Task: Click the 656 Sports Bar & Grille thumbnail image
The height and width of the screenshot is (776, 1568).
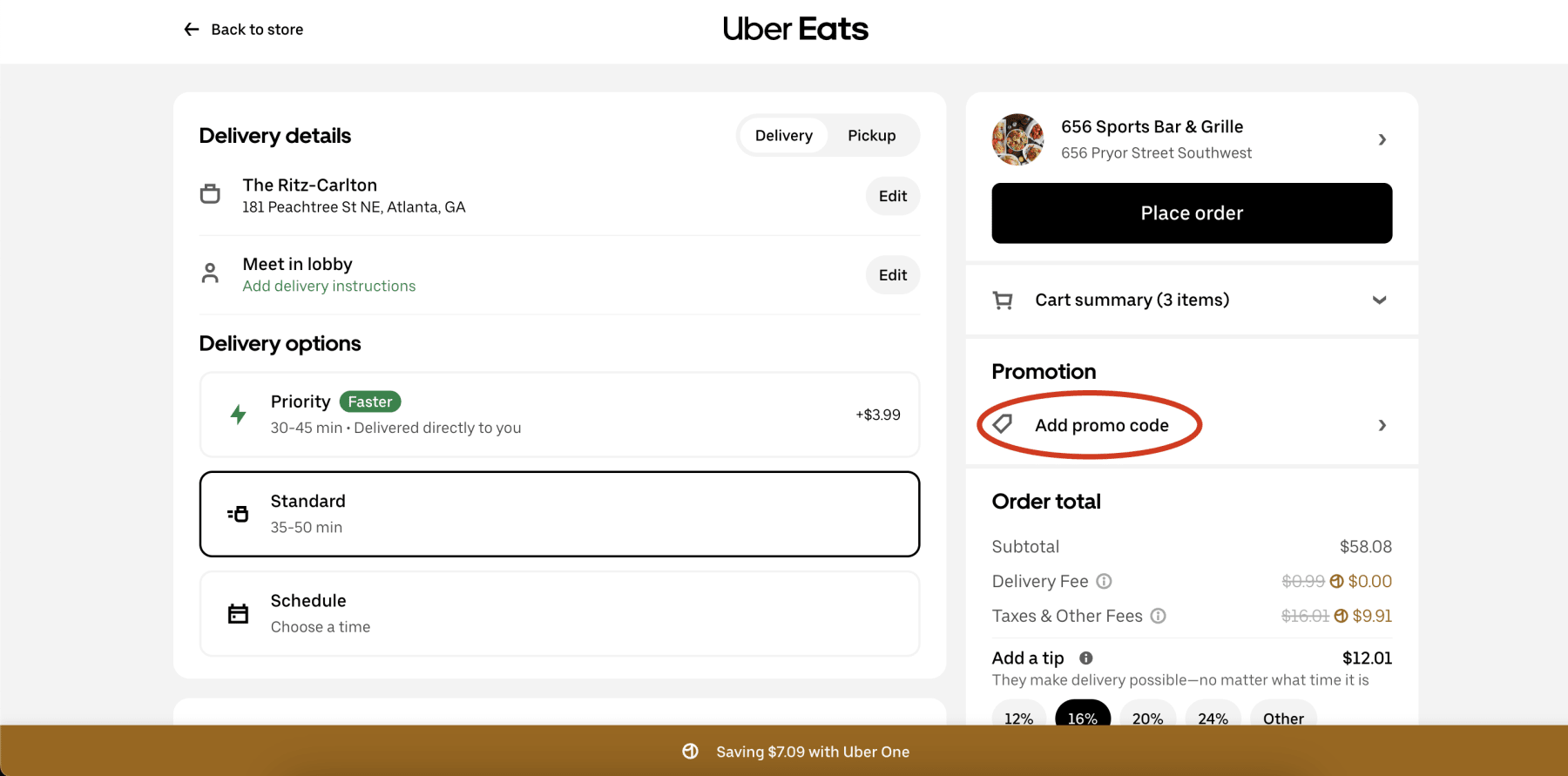Action: (1017, 138)
